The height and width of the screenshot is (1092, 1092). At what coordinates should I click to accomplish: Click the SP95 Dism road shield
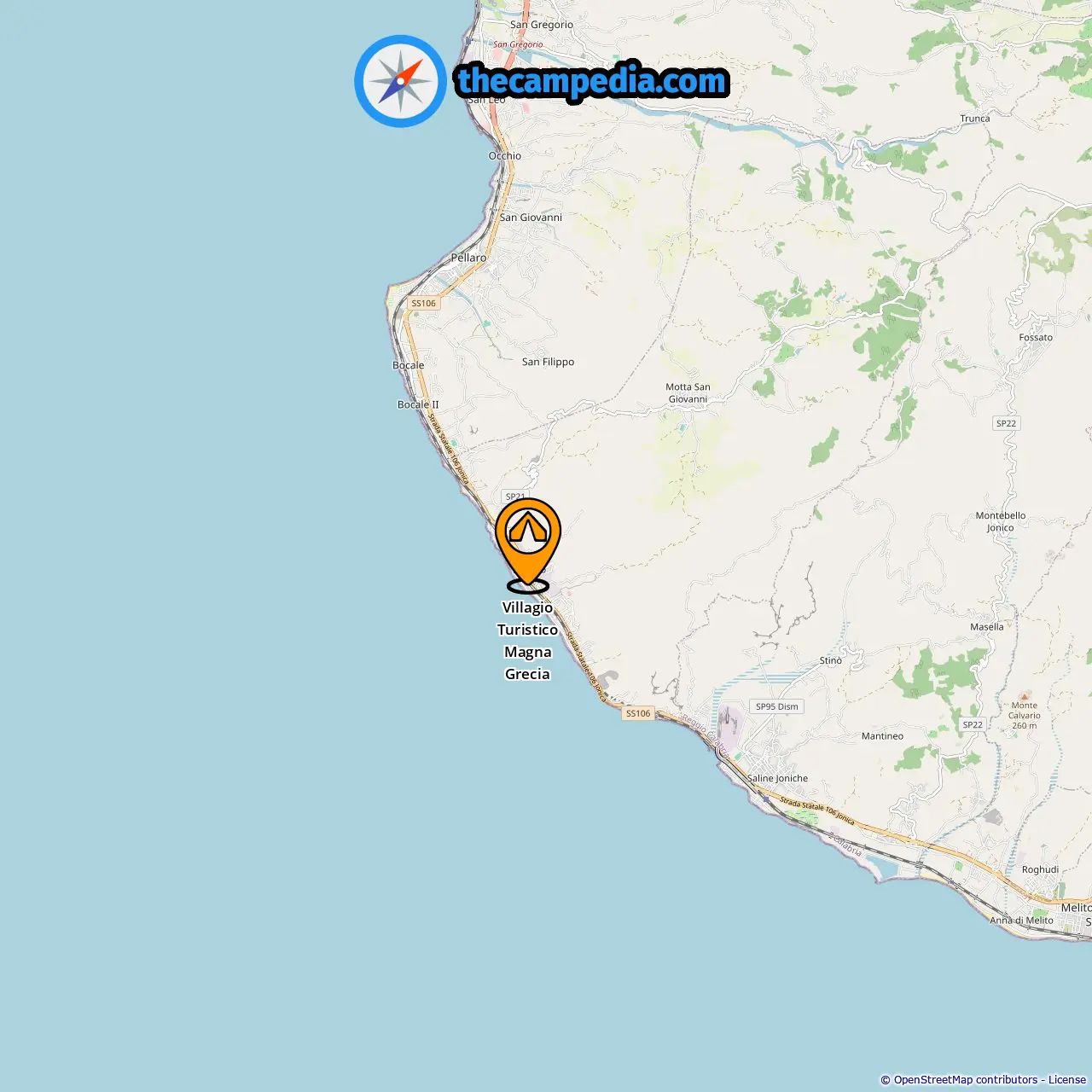click(x=777, y=706)
